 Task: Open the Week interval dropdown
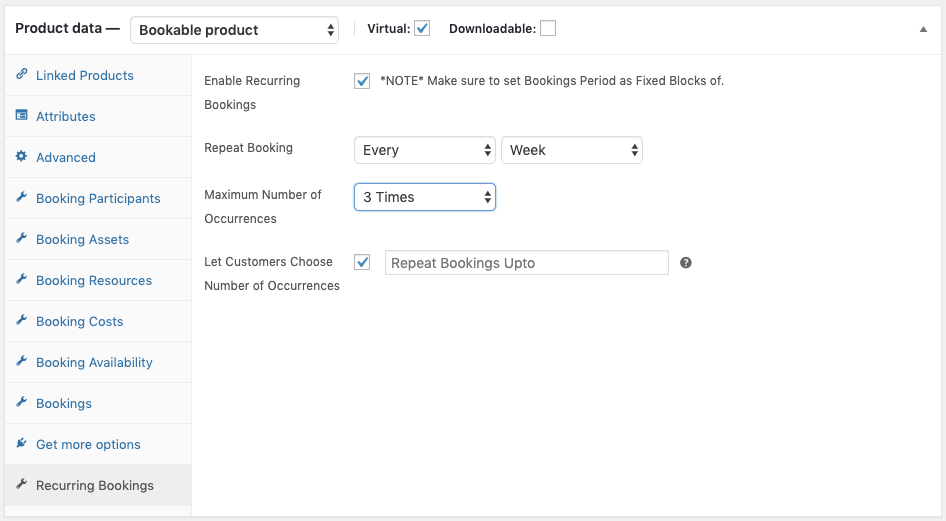click(572, 150)
